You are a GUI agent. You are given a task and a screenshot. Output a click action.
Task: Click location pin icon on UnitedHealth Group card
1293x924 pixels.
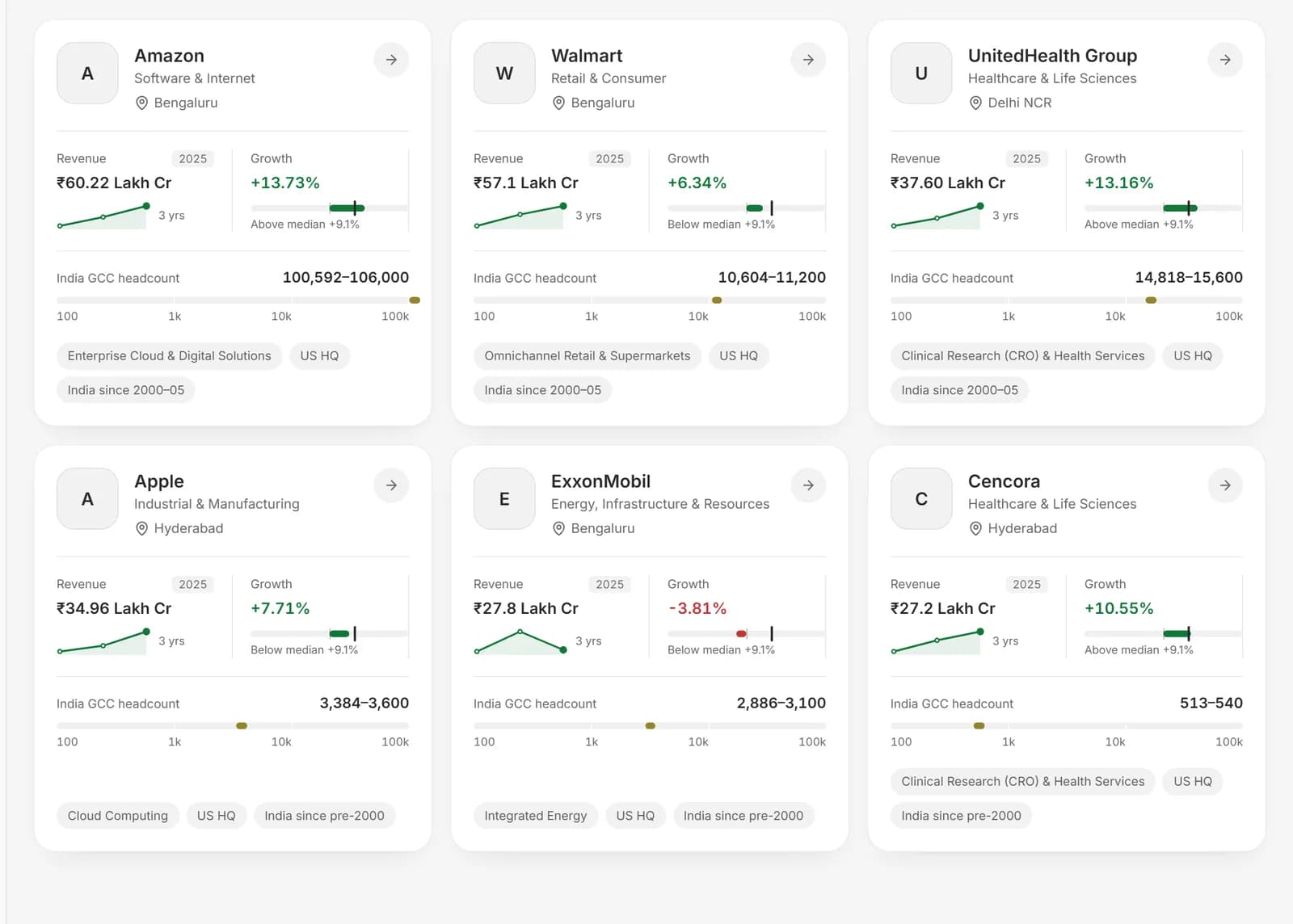point(975,103)
